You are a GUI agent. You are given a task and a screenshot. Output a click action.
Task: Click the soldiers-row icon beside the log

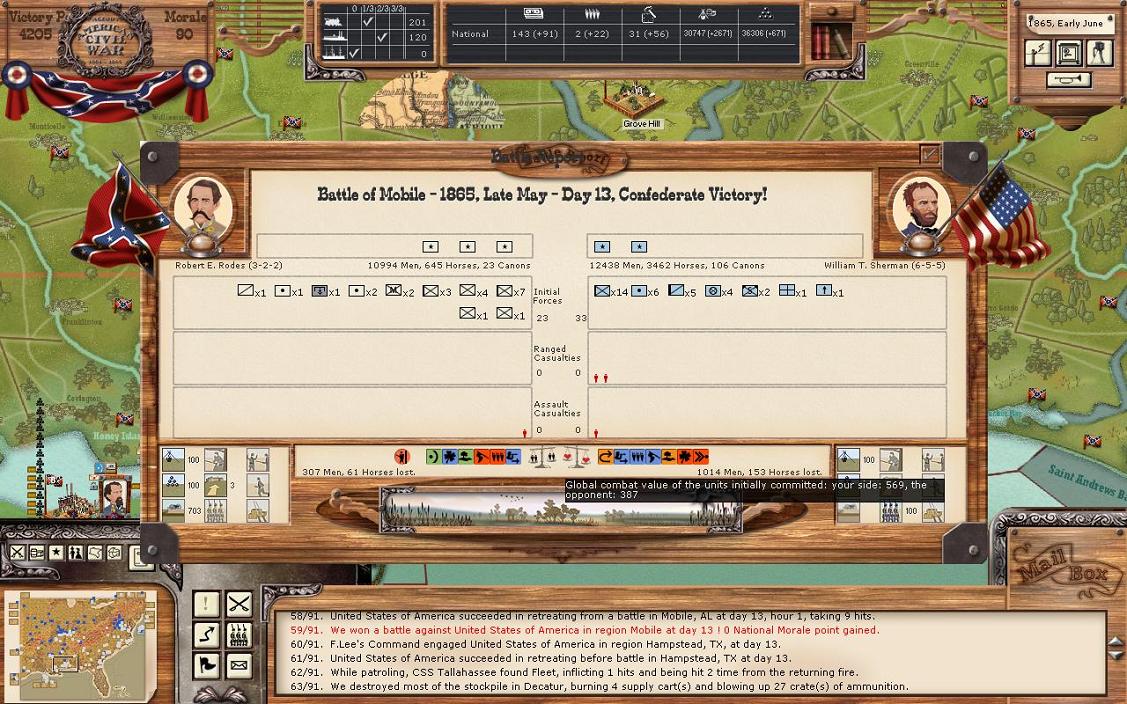click(238, 634)
